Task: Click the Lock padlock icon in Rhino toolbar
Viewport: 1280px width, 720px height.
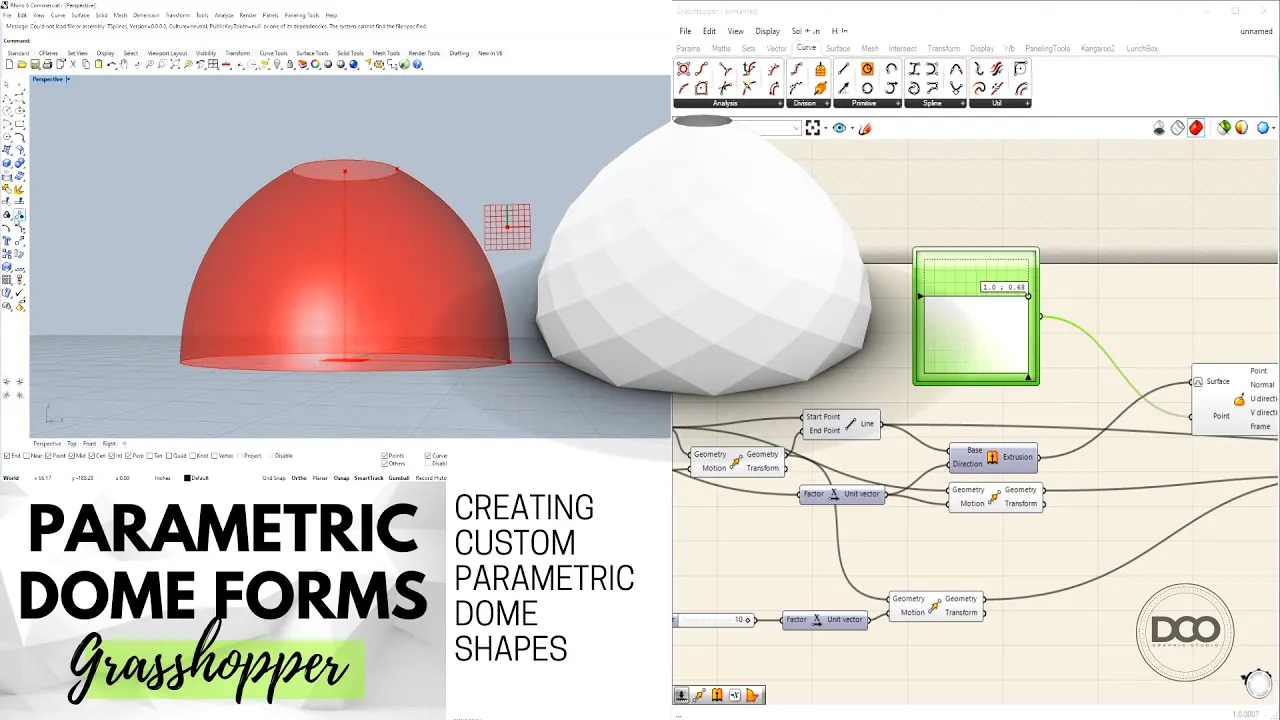Action: (x=290, y=64)
